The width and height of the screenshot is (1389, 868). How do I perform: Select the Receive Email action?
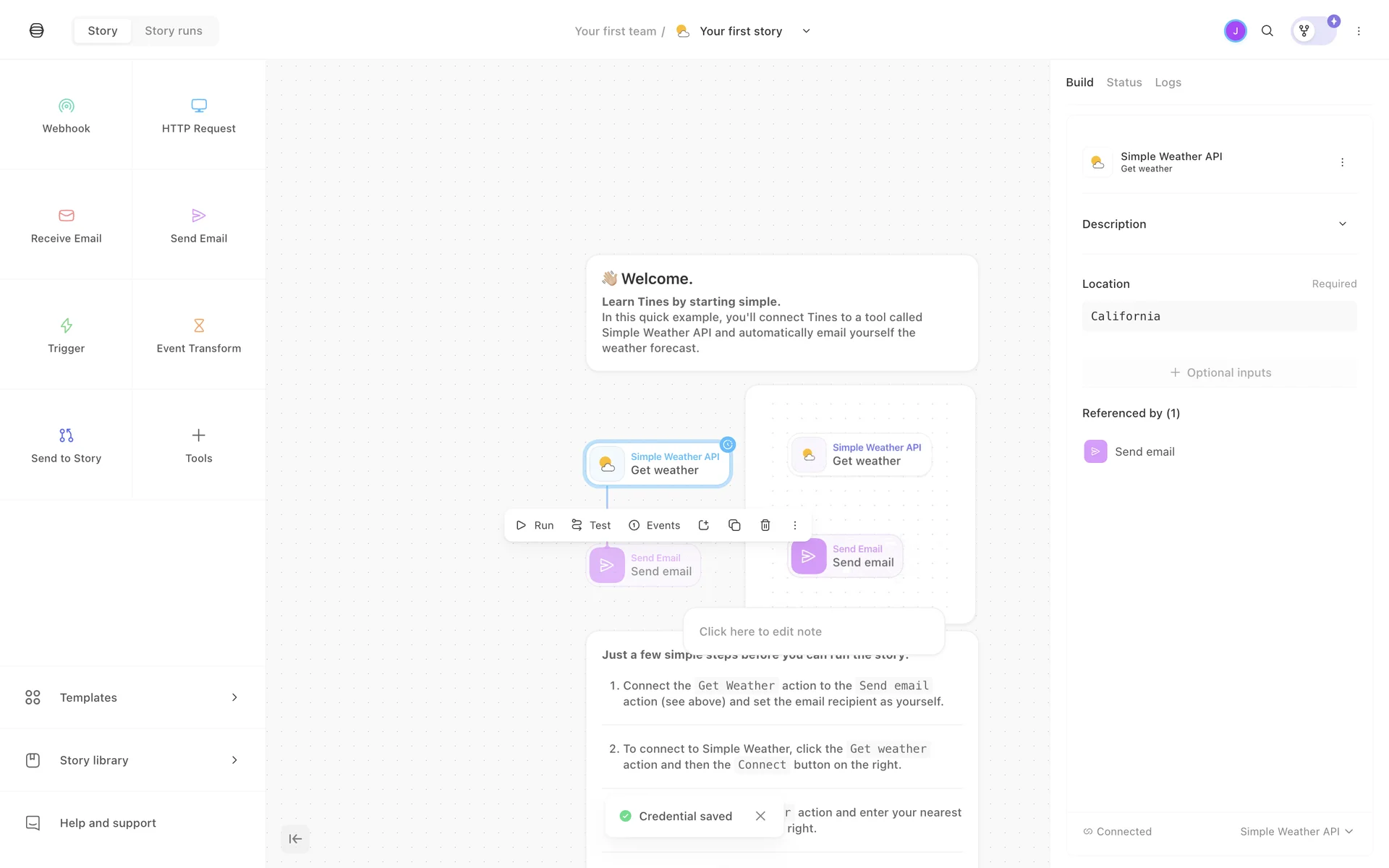click(x=66, y=226)
